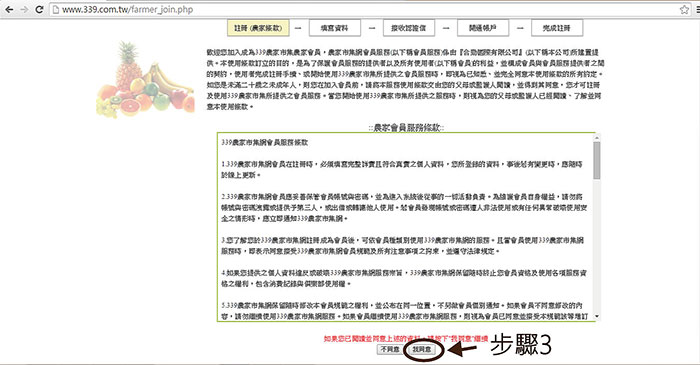Click the red agreement notice text
The width and height of the screenshot is (700, 365).
tap(406, 339)
